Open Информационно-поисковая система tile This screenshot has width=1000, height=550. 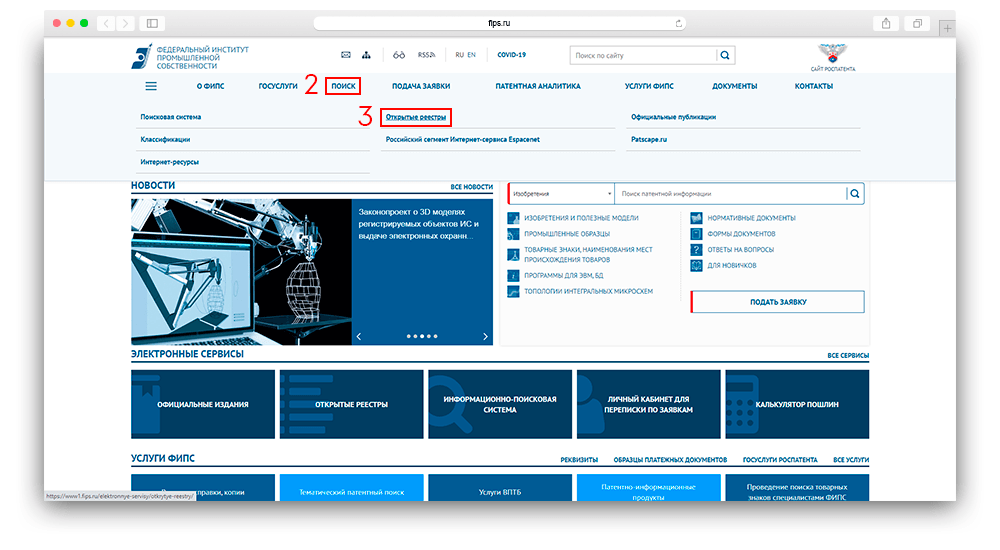click(x=500, y=404)
